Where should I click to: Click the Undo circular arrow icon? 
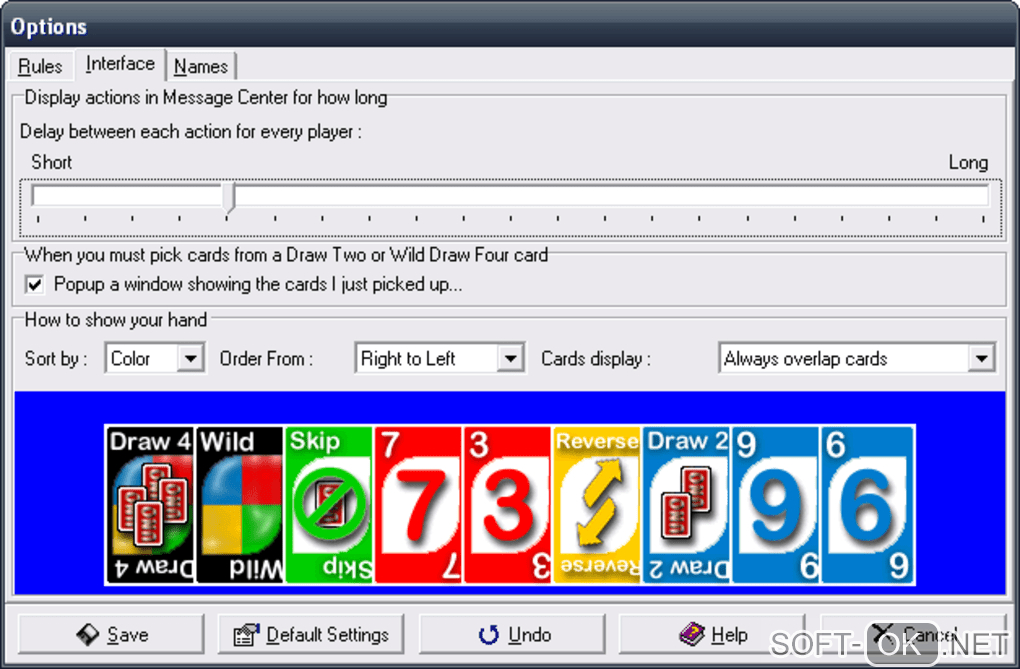pyautogui.click(x=489, y=635)
